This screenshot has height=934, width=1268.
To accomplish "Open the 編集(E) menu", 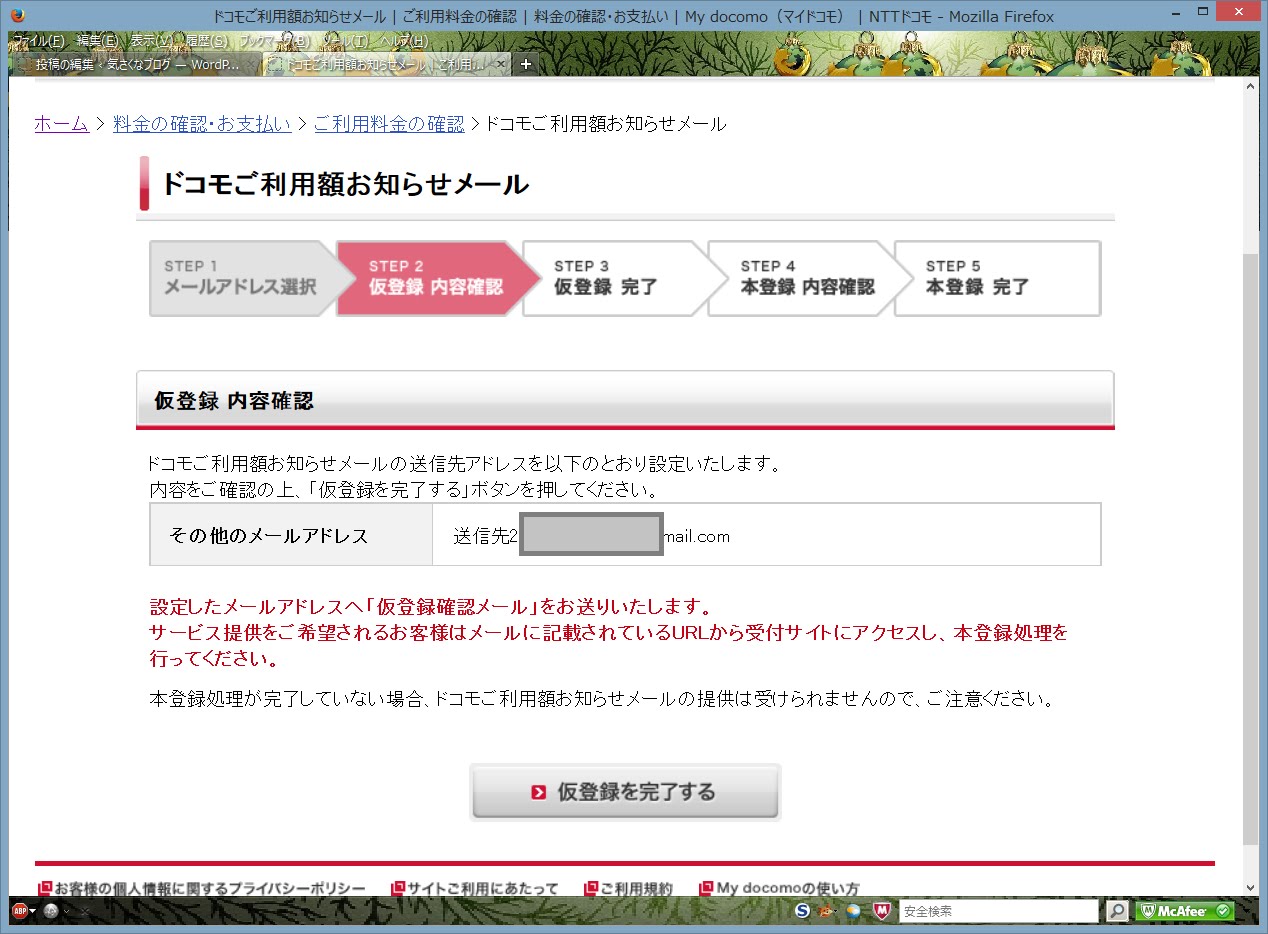I will pyautogui.click(x=97, y=41).
